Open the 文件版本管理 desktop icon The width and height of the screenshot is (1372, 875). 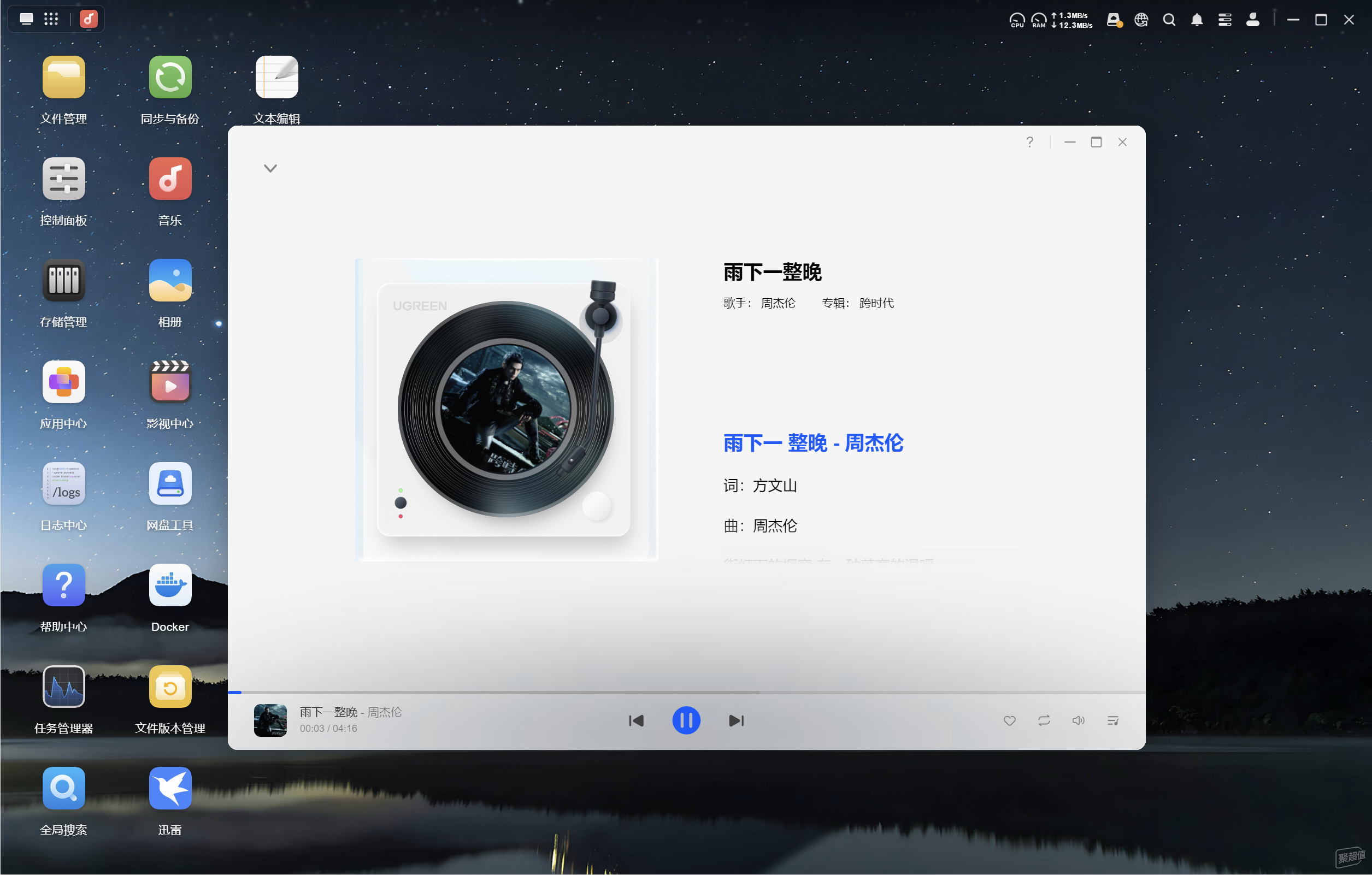[170, 687]
